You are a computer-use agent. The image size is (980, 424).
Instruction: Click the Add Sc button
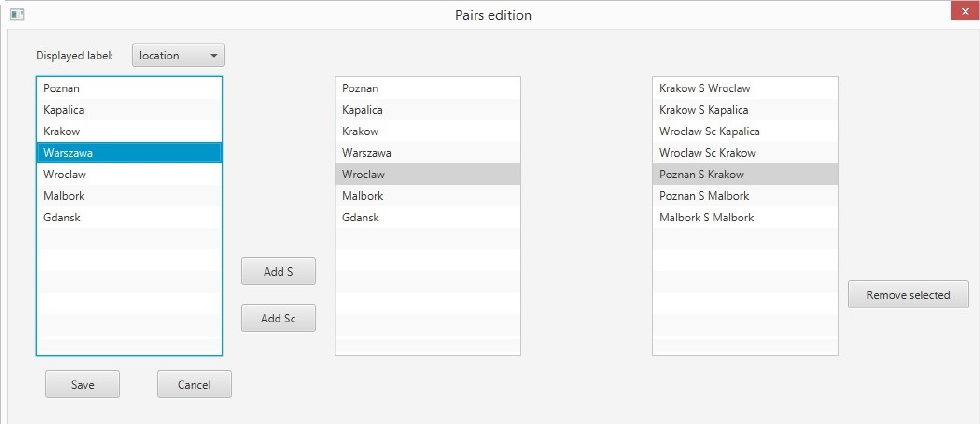(x=278, y=318)
